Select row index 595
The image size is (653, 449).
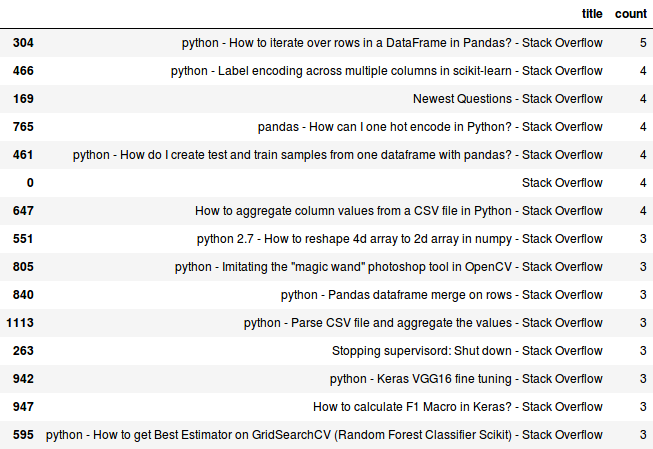23,435
